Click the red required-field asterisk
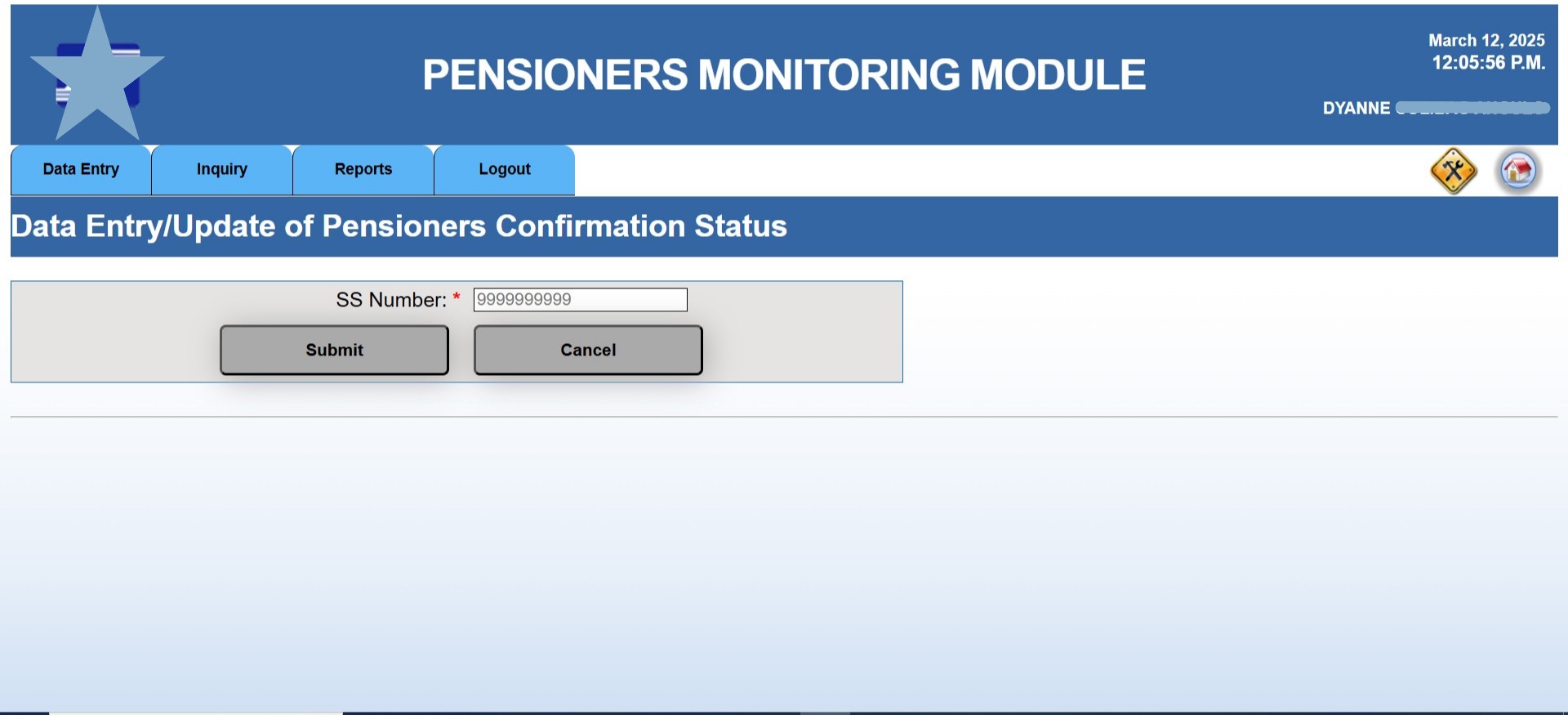This screenshot has width=1568, height=715. click(457, 297)
